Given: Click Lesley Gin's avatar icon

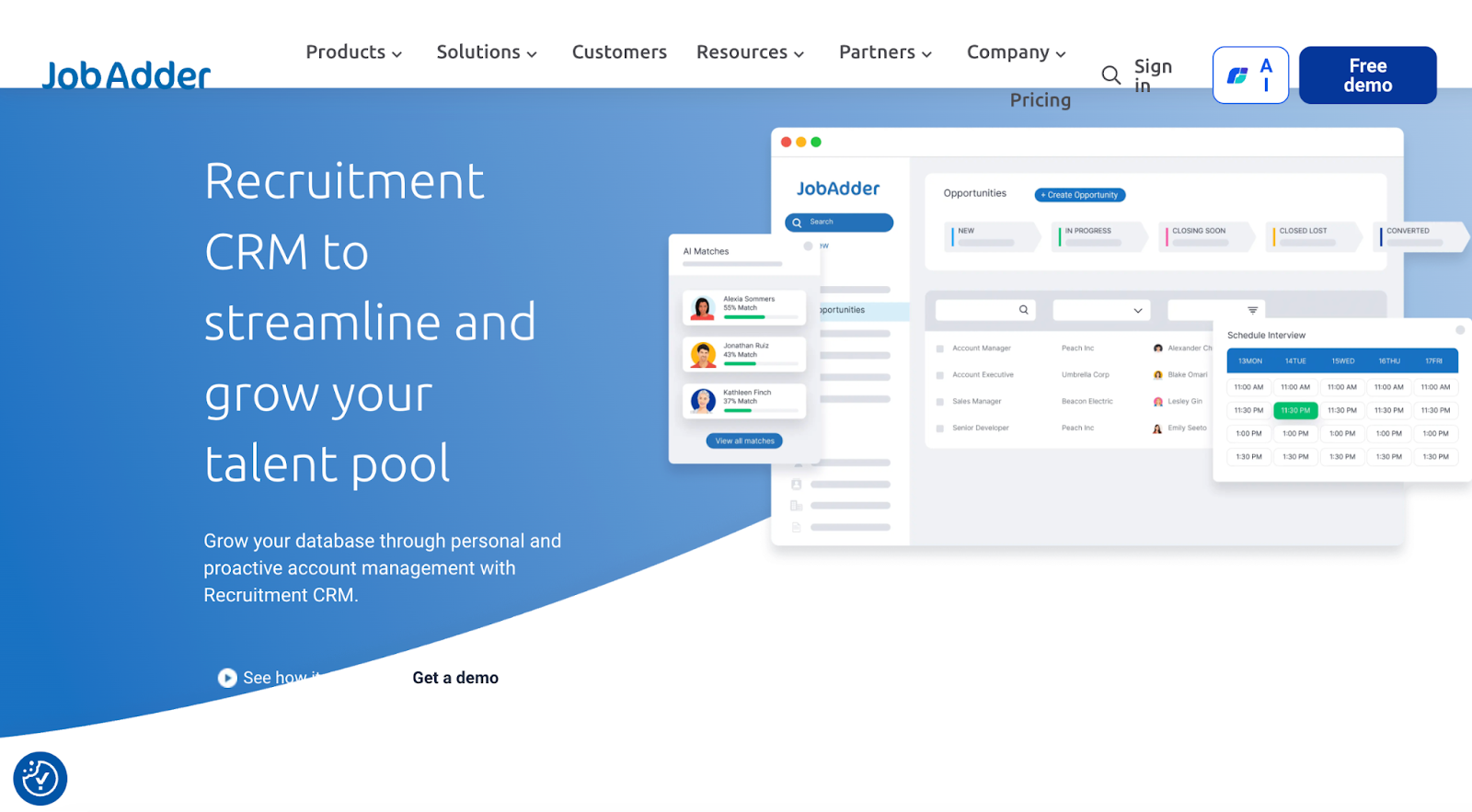Looking at the screenshot, I should (1157, 402).
